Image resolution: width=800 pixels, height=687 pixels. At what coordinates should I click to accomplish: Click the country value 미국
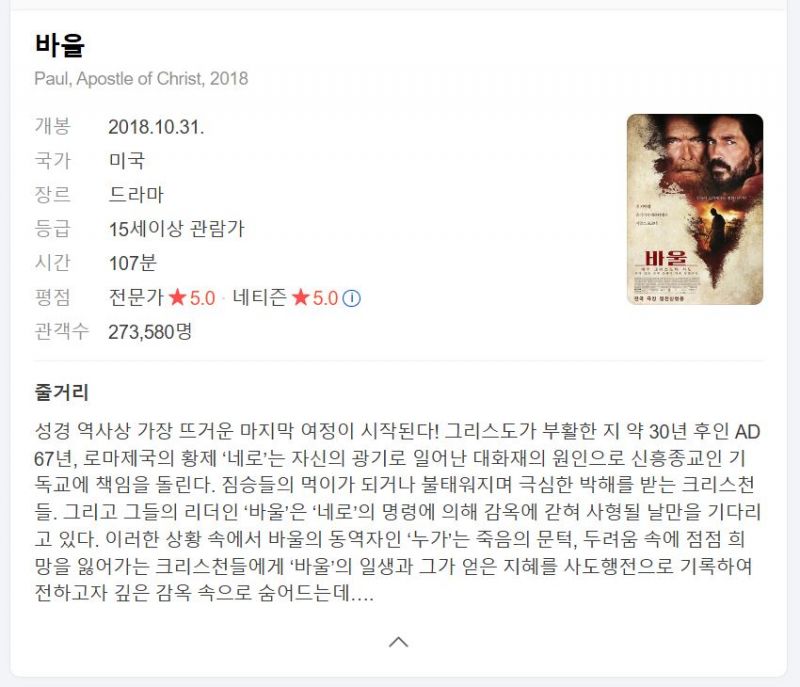pos(127,161)
